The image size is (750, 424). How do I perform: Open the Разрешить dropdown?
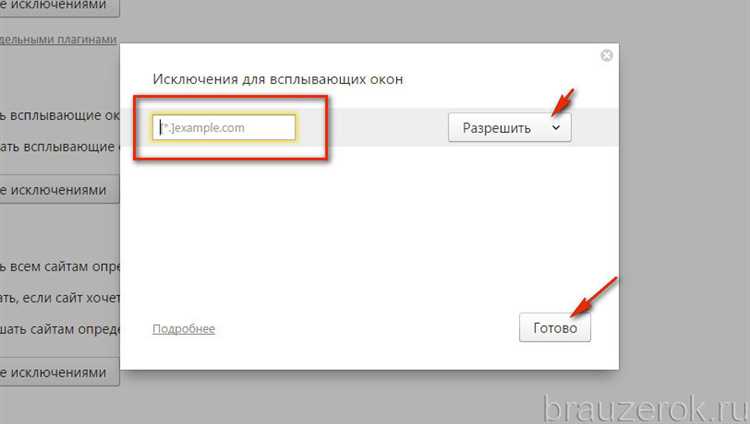pyautogui.click(x=509, y=128)
